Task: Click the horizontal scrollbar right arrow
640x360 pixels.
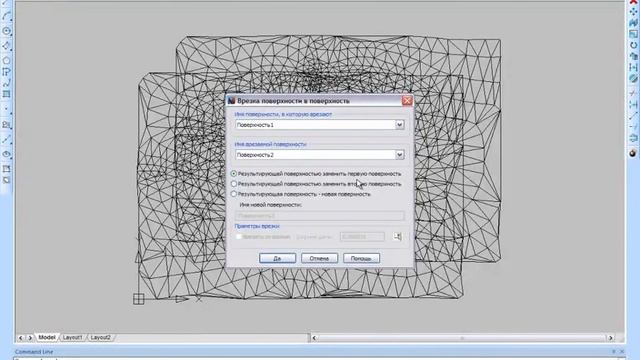Action: pos(611,338)
